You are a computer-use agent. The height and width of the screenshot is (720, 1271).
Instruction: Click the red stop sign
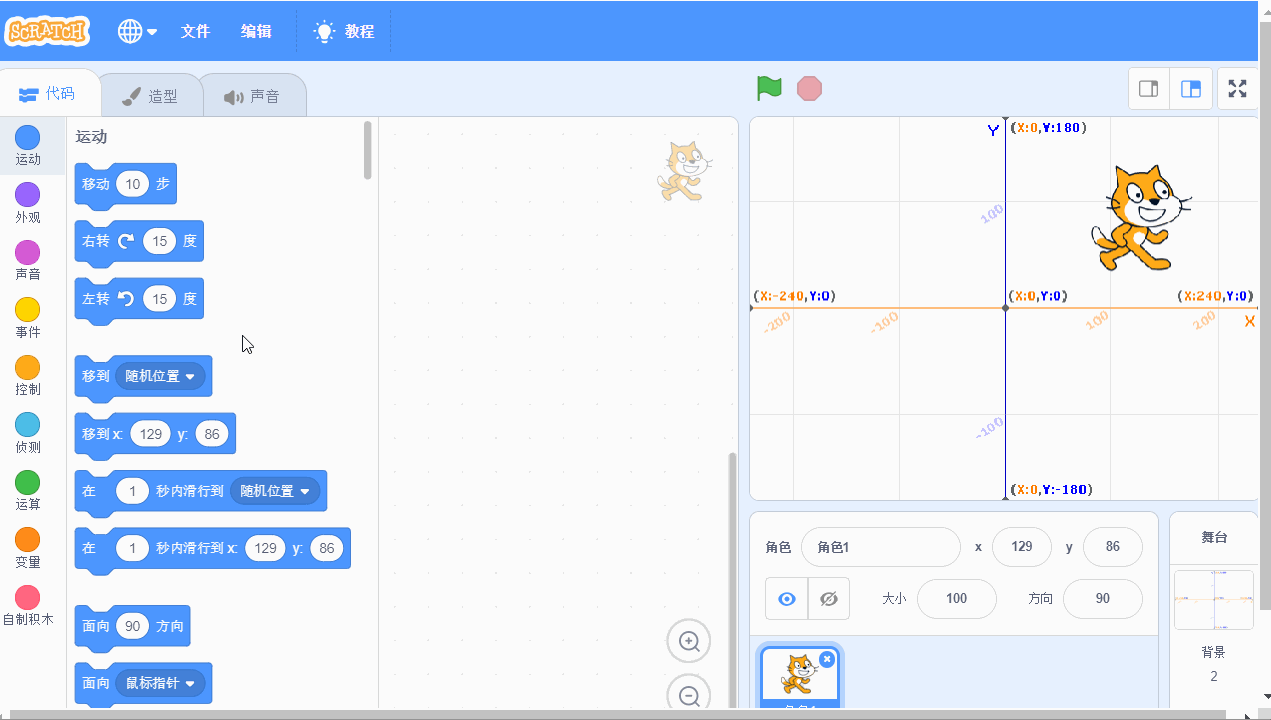click(809, 88)
